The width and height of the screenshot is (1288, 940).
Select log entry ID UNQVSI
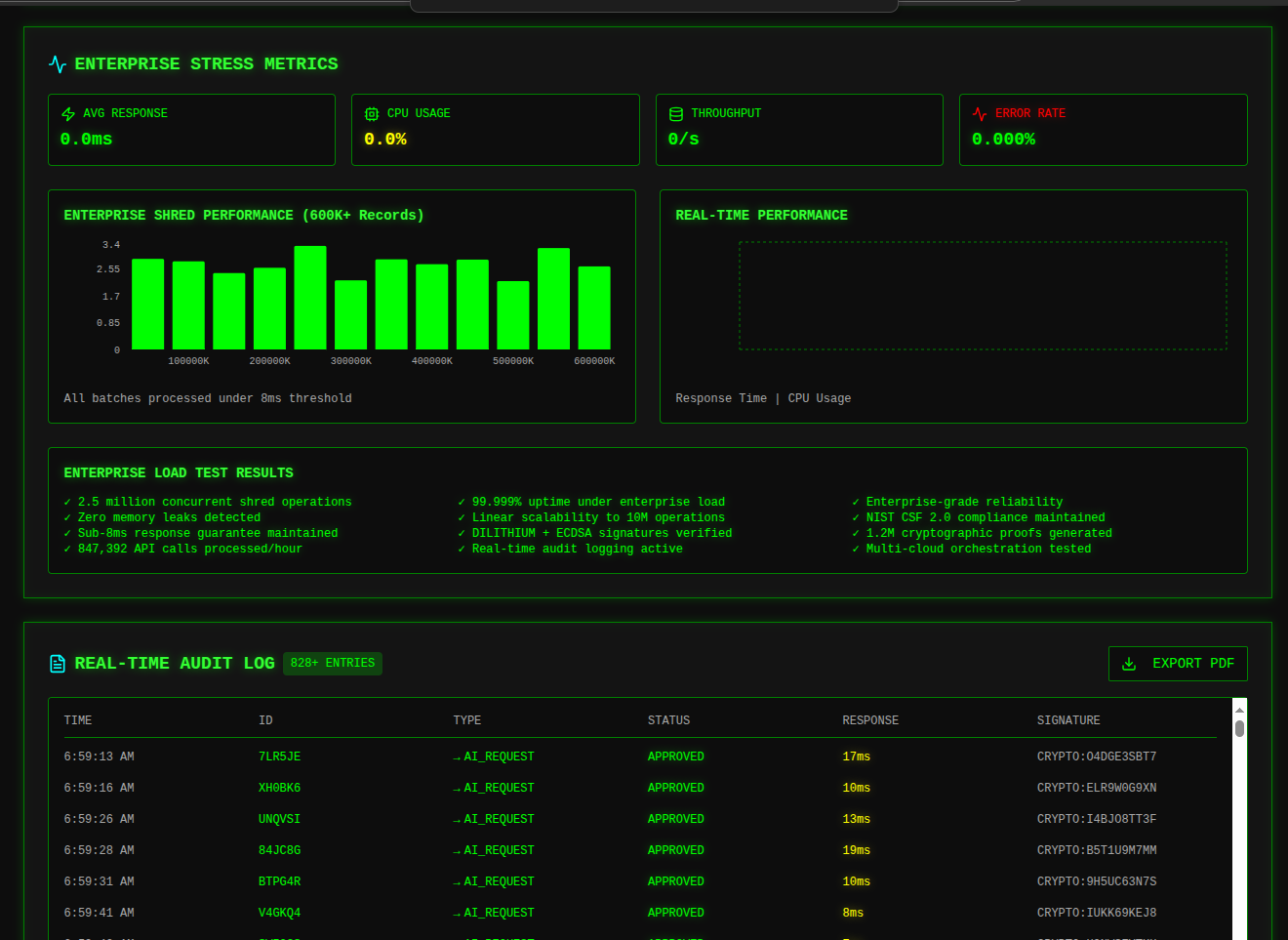click(x=280, y=819)
